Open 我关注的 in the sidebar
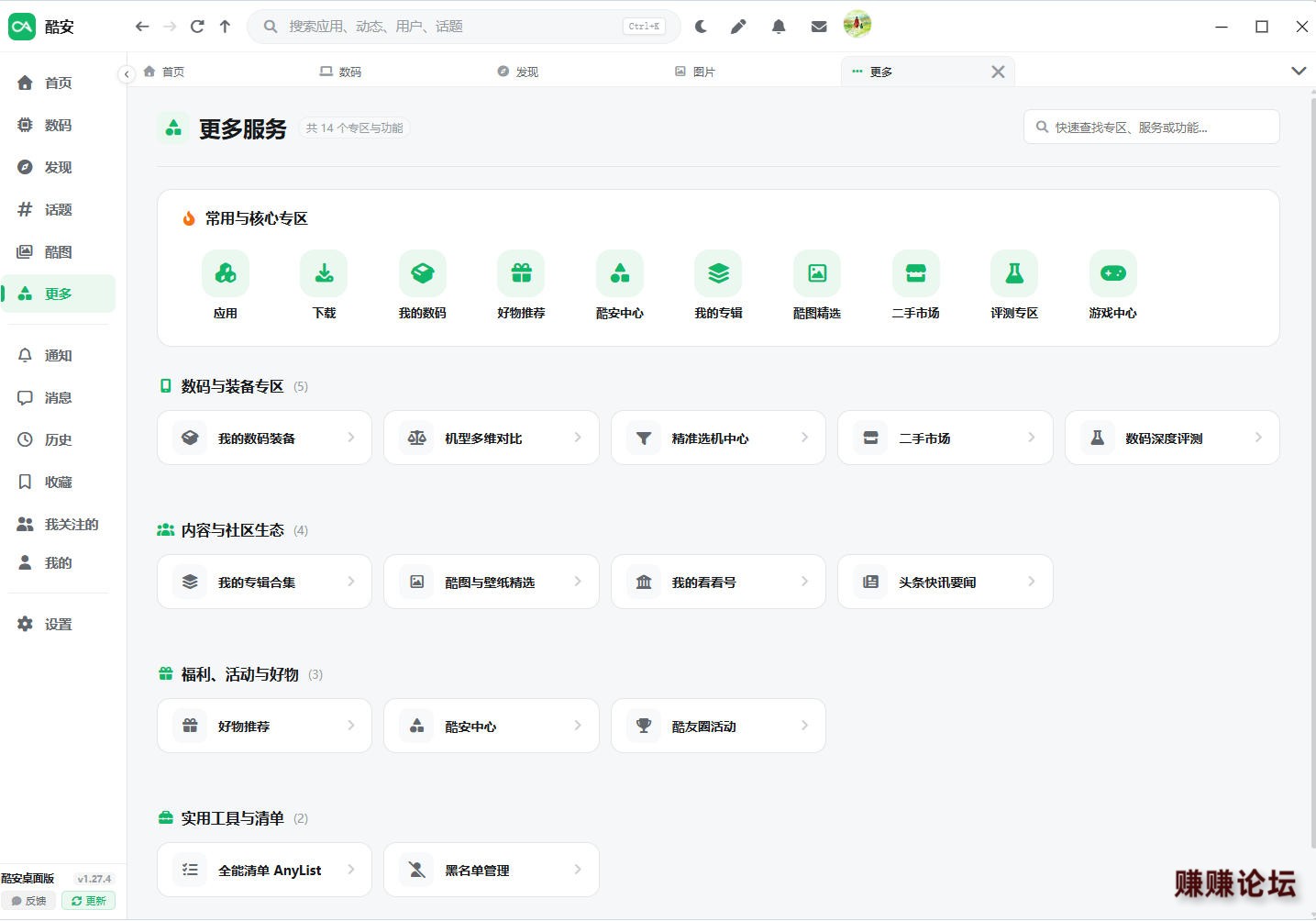This screenshot has height=921, width=1316. [x=59, y=524]
